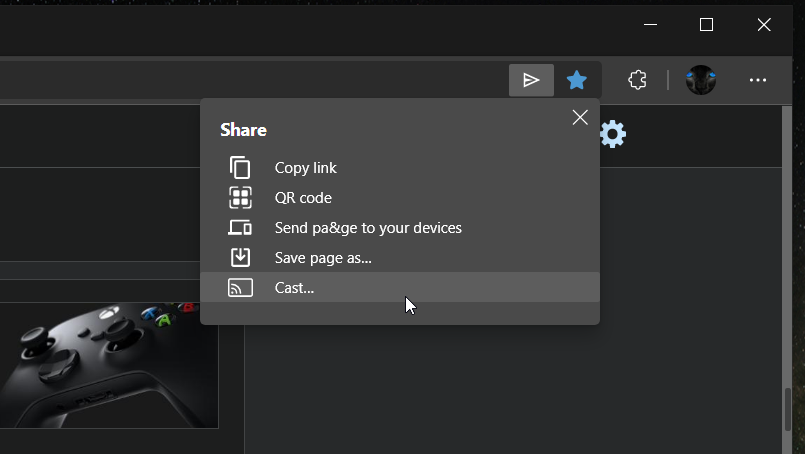The width and height of the screenshot is (805, 454).
Task: Close the Share popup with X
Action: [x=580, y=118]
